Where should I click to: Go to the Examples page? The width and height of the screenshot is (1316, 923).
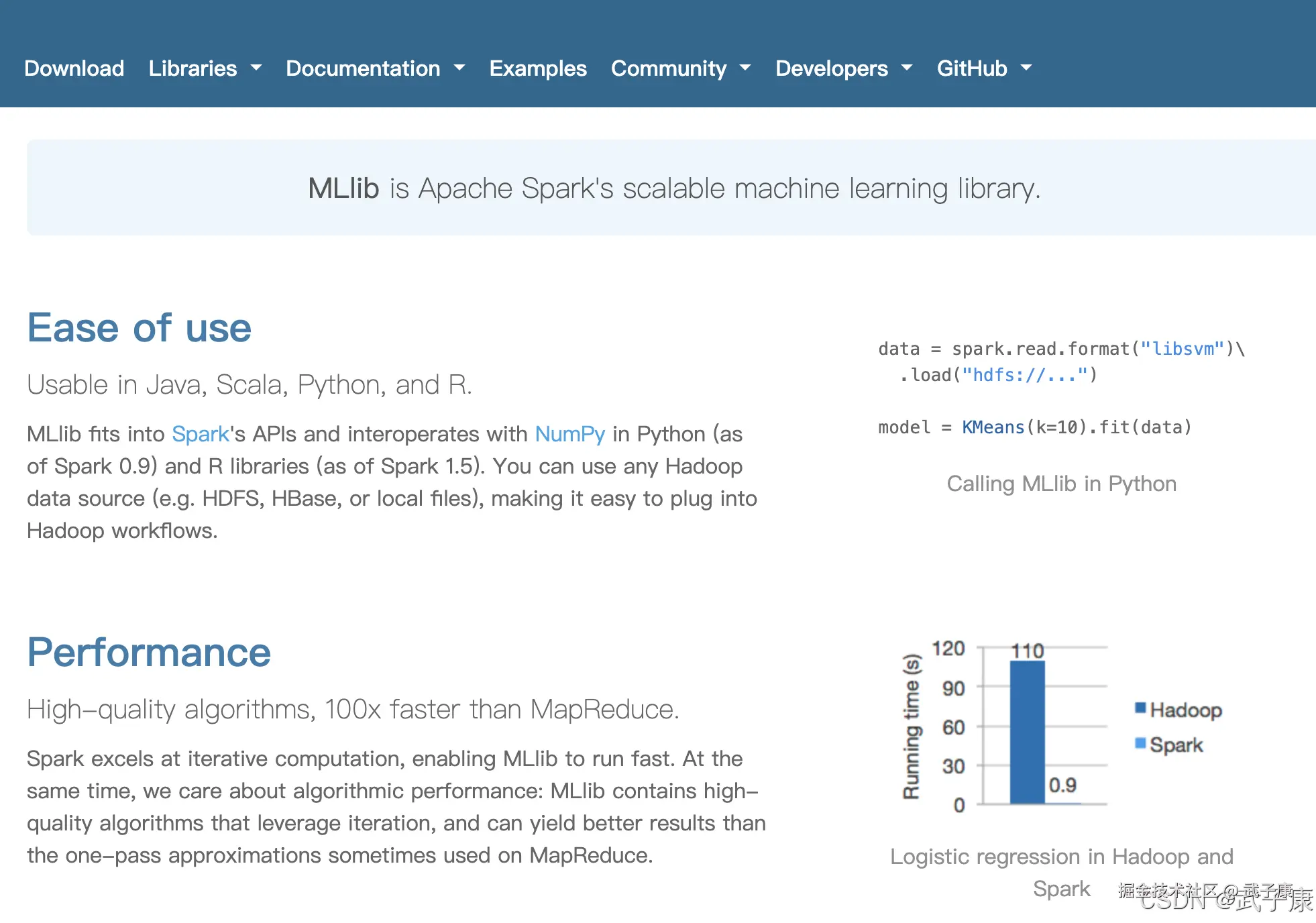538,68
